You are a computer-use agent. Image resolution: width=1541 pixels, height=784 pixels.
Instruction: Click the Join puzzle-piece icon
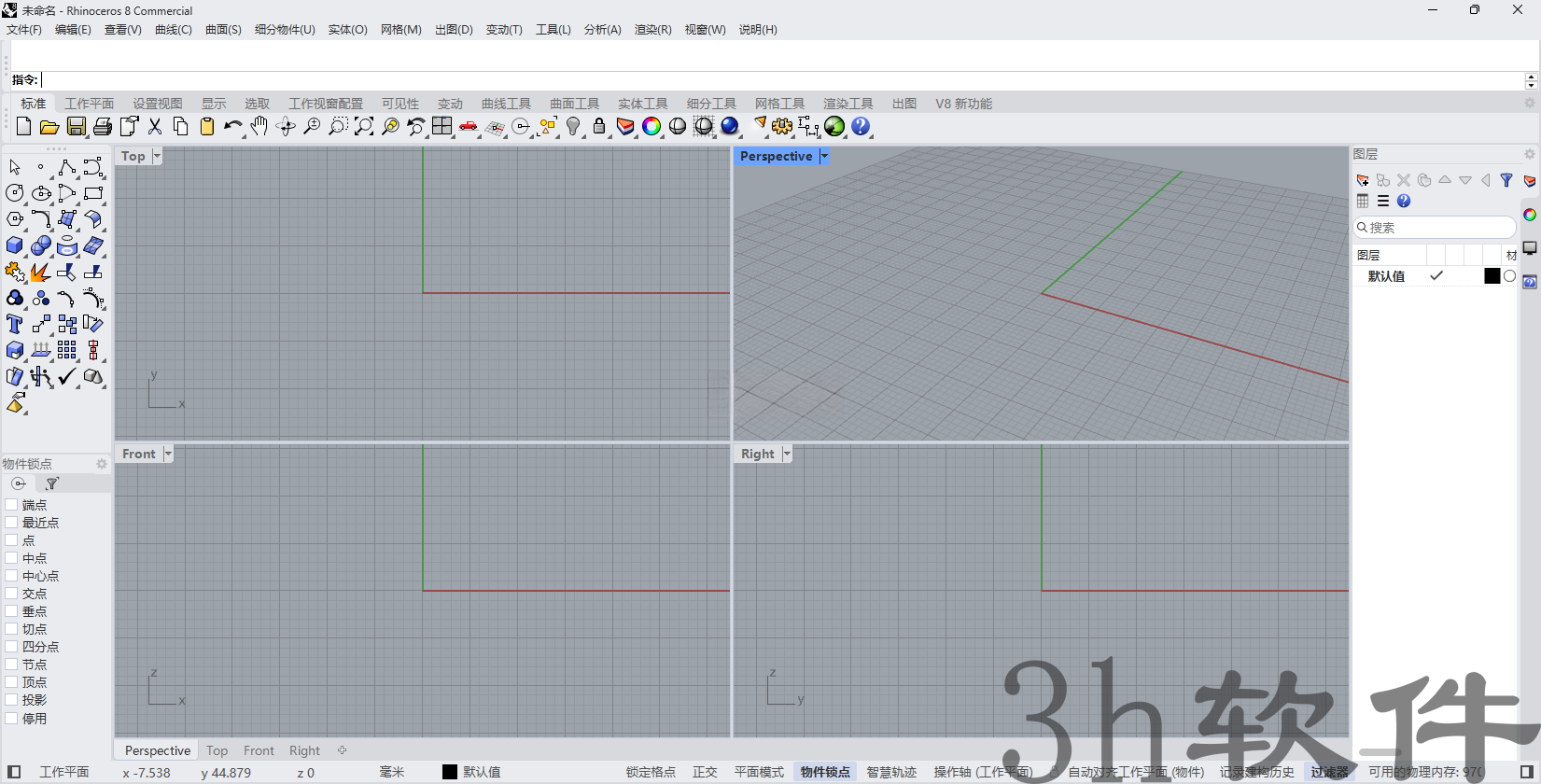[x=15, y=272]
